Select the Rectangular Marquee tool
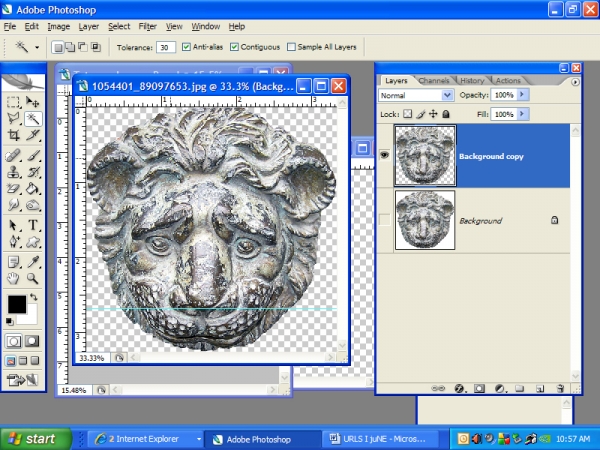This screenshot has width=600, height=450. pos(13,102)
